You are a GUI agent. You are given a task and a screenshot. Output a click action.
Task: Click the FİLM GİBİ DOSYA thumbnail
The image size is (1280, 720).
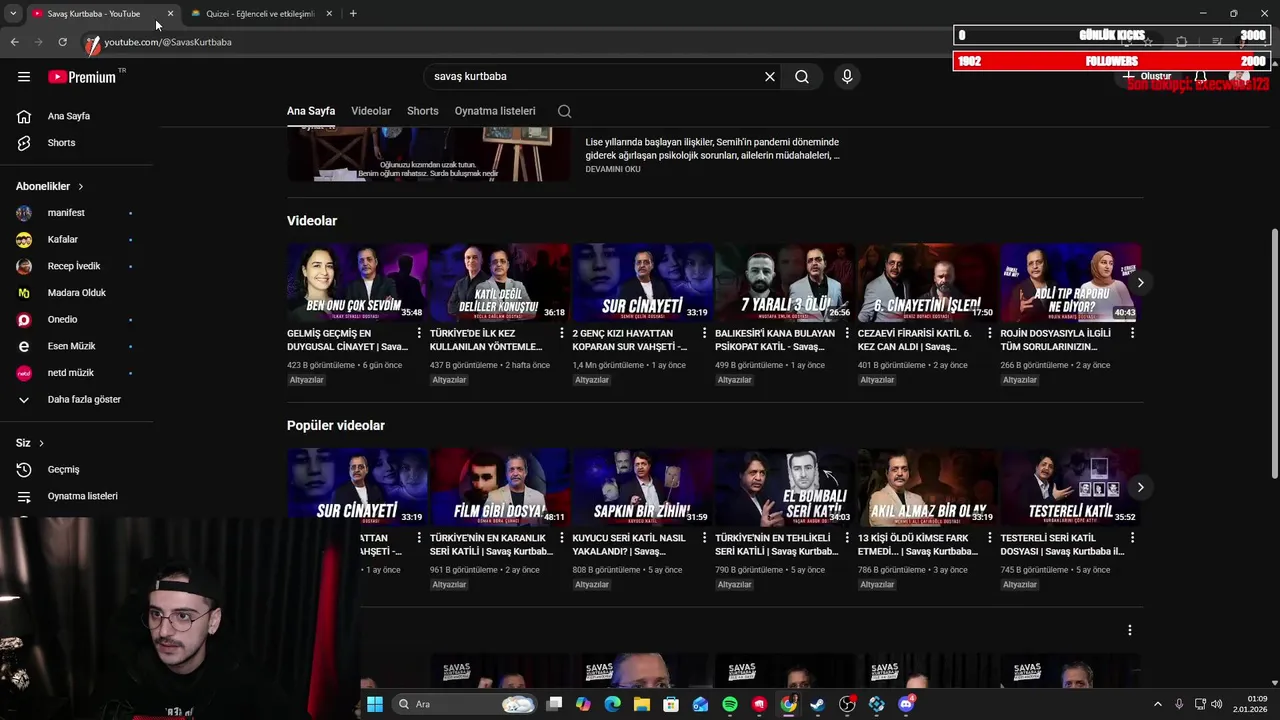(498, 487)
